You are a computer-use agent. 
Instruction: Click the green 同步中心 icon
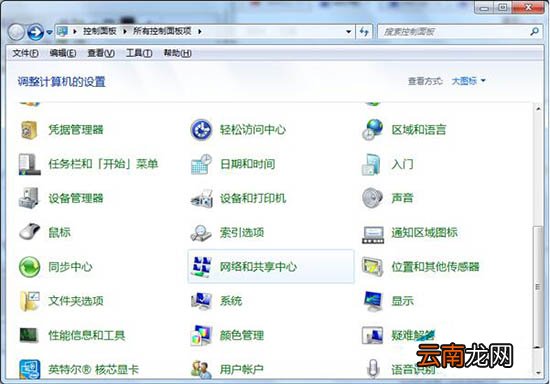[x=29, y=267]
